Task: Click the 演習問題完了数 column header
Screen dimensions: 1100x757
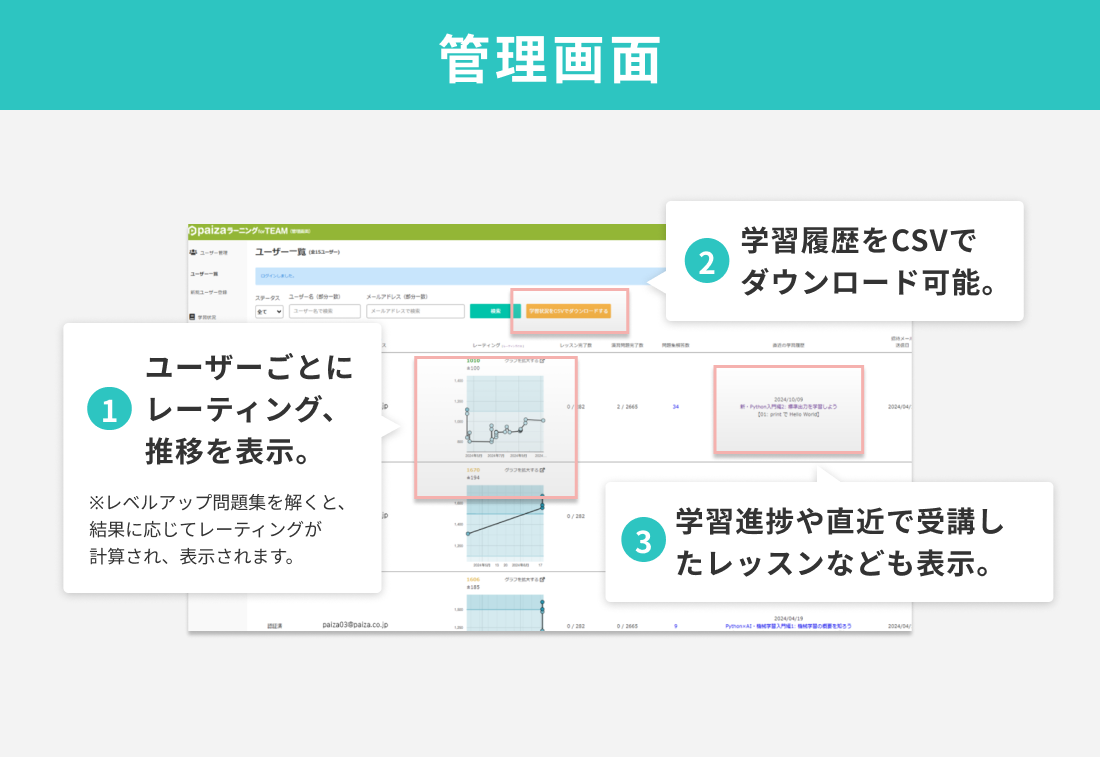Action: point(627,345)
